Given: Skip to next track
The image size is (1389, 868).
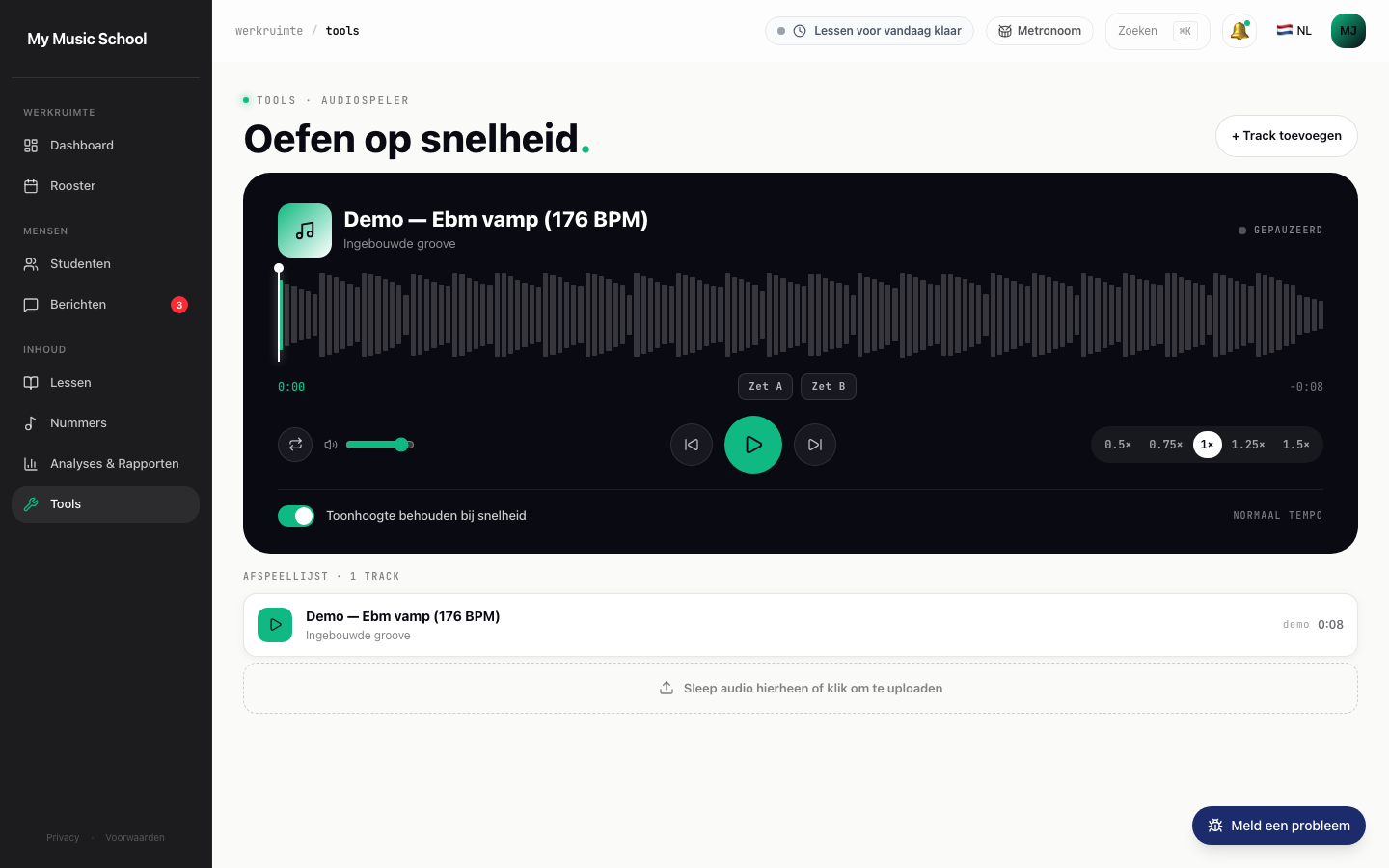Looking at the screenshot, I should click(x=815, y=445).
